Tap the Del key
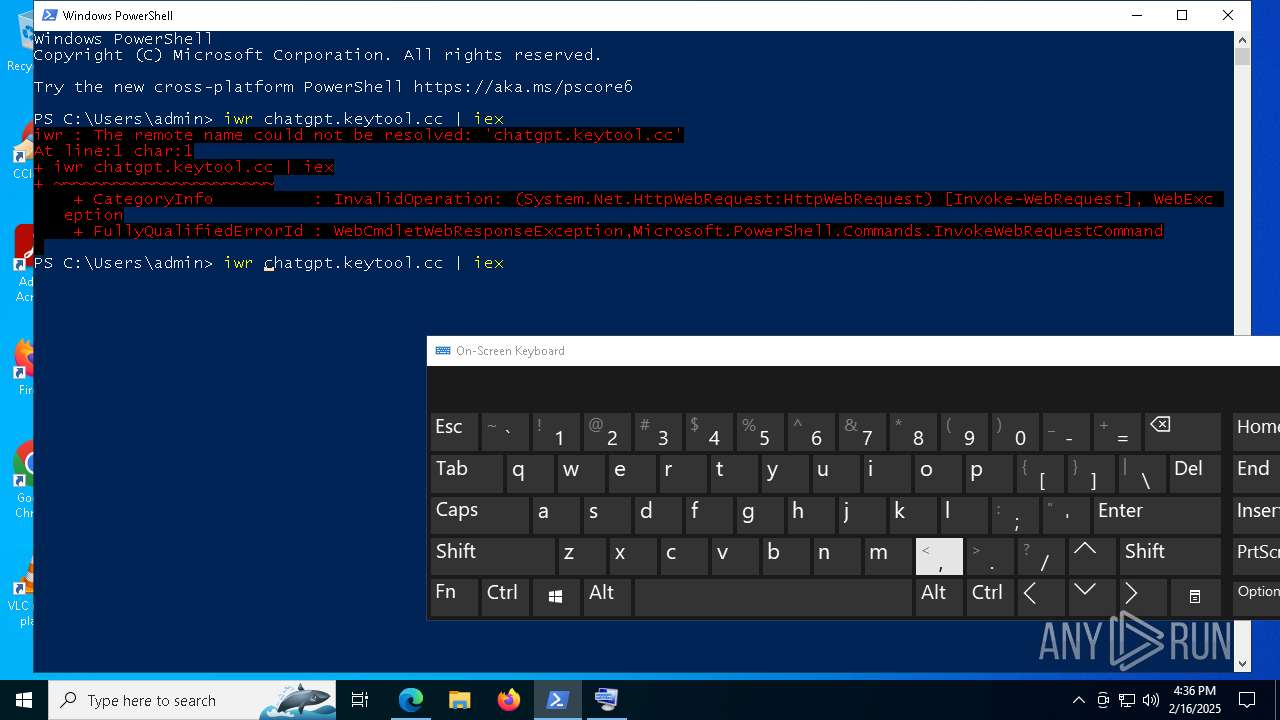Image resolution: width=1280 pixels, height=720 pixels. click(x=1194, y=473)
